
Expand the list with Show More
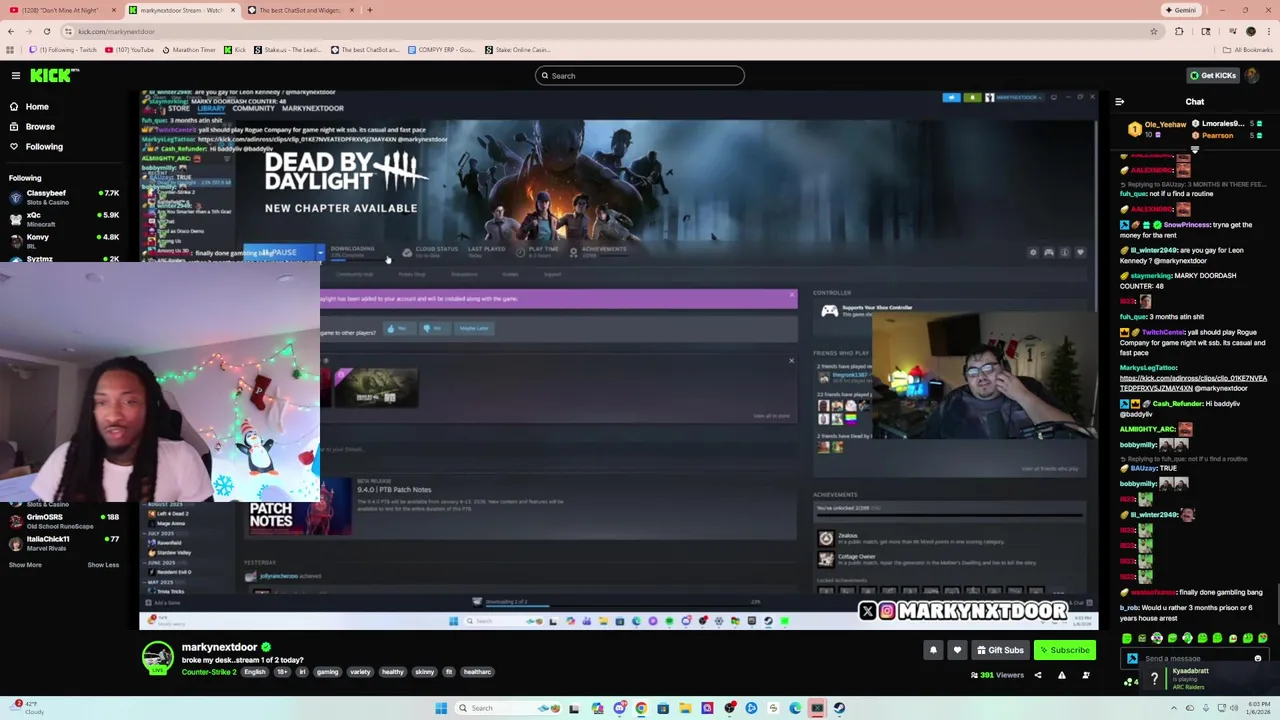click(x=26, y=565)
